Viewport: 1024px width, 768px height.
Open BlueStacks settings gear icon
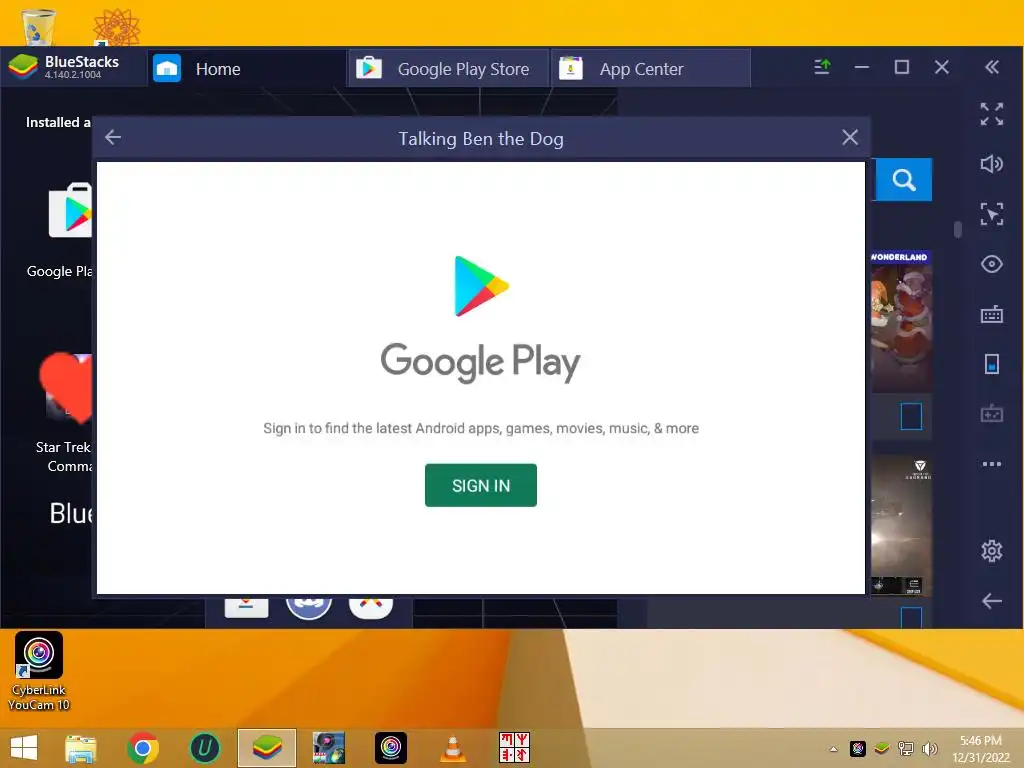pyautogui.click(x=991, y=551)
